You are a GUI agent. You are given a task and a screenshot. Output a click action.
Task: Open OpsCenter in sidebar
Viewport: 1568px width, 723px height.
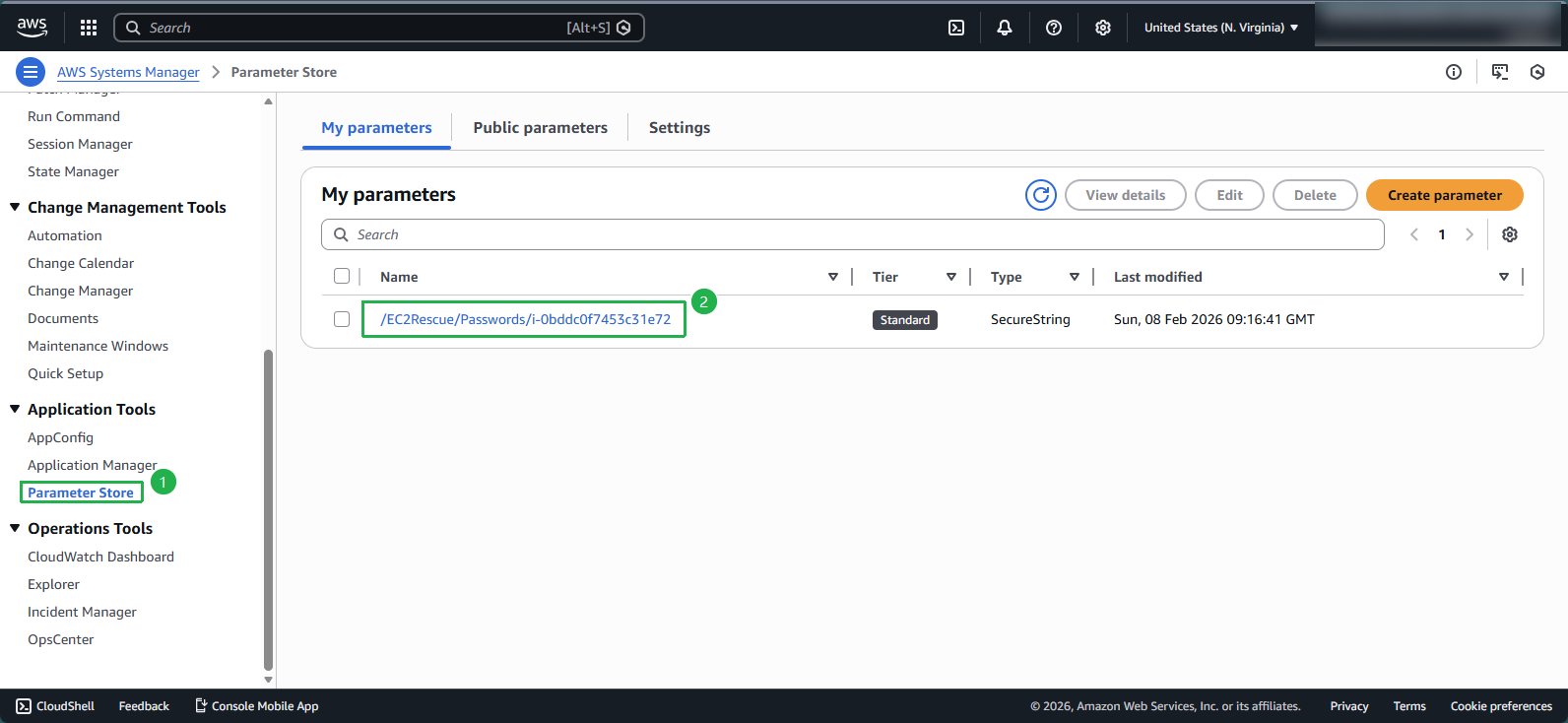(x=61, y=639)
